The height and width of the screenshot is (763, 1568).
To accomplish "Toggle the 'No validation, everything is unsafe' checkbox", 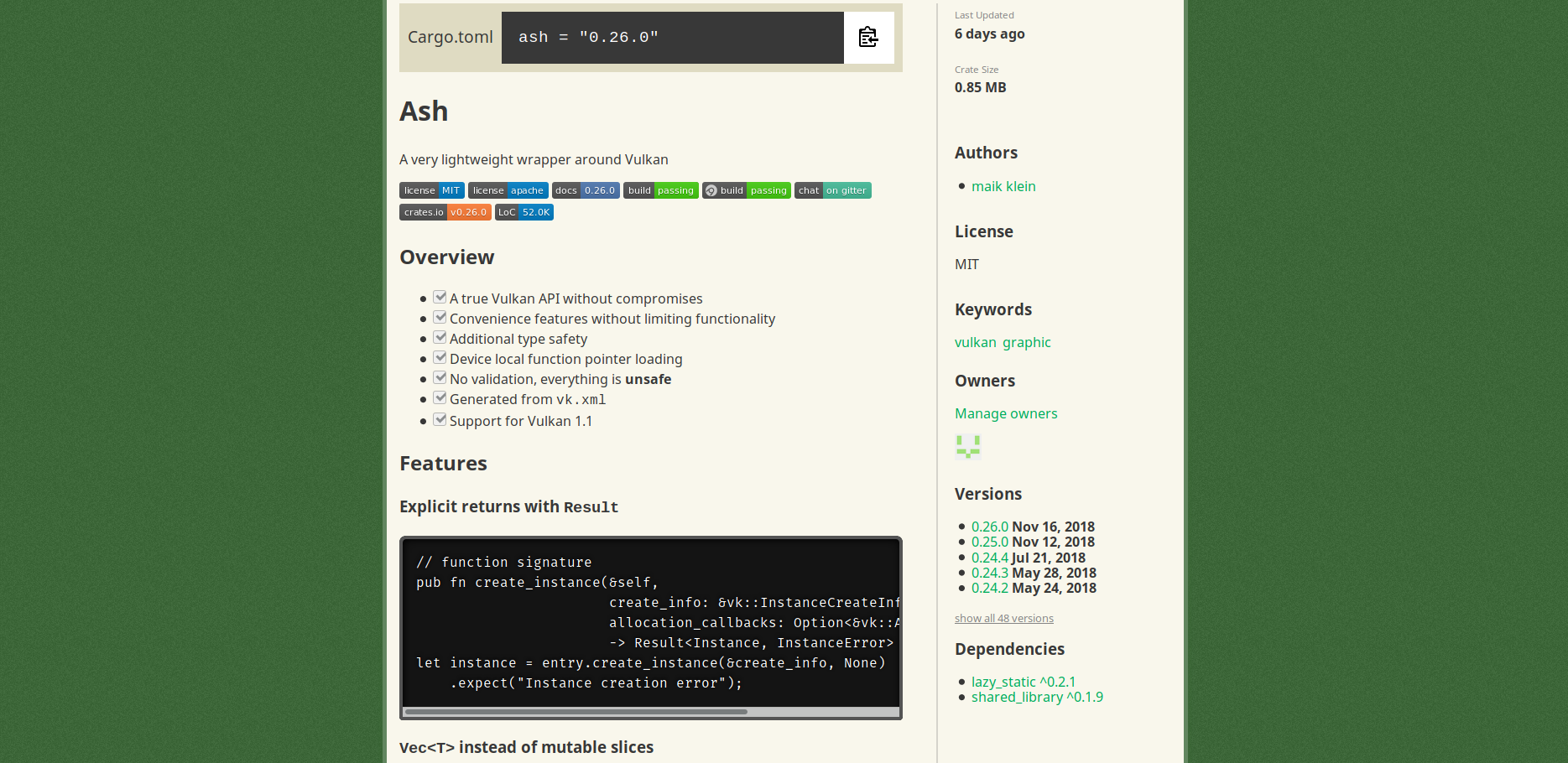I will [440, 377].
